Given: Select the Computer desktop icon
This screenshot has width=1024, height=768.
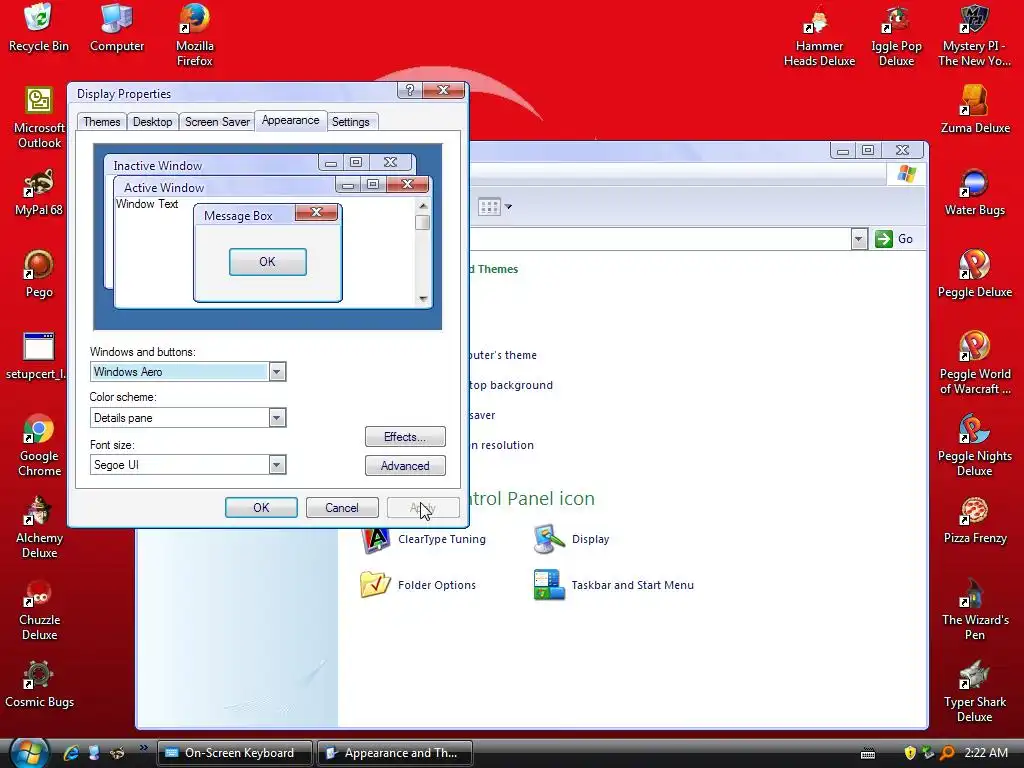Looking at the screenshot, I should [117, 27].
